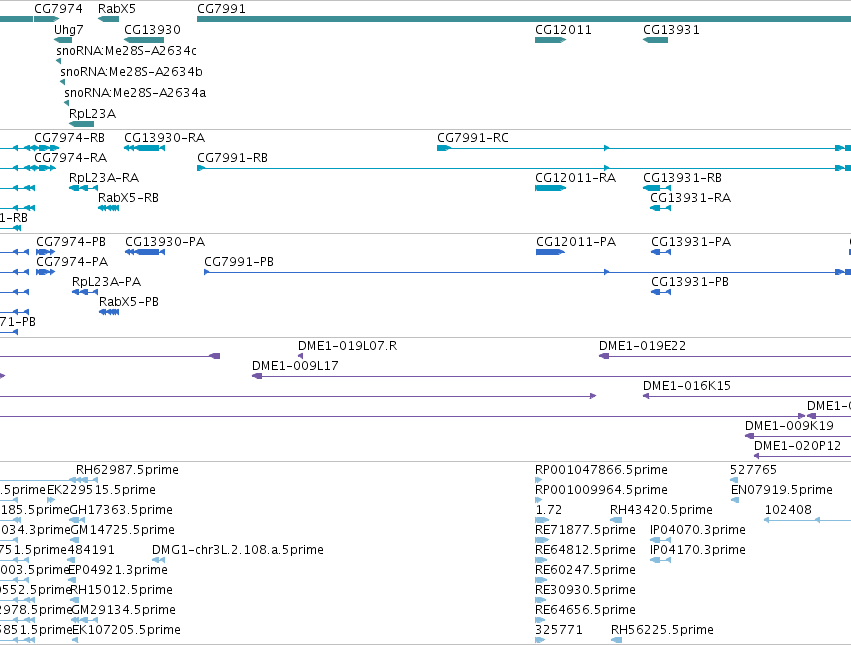Click the EK107205.5prime EST label
The image size is (851, 645).
click(x=126, y=630)
